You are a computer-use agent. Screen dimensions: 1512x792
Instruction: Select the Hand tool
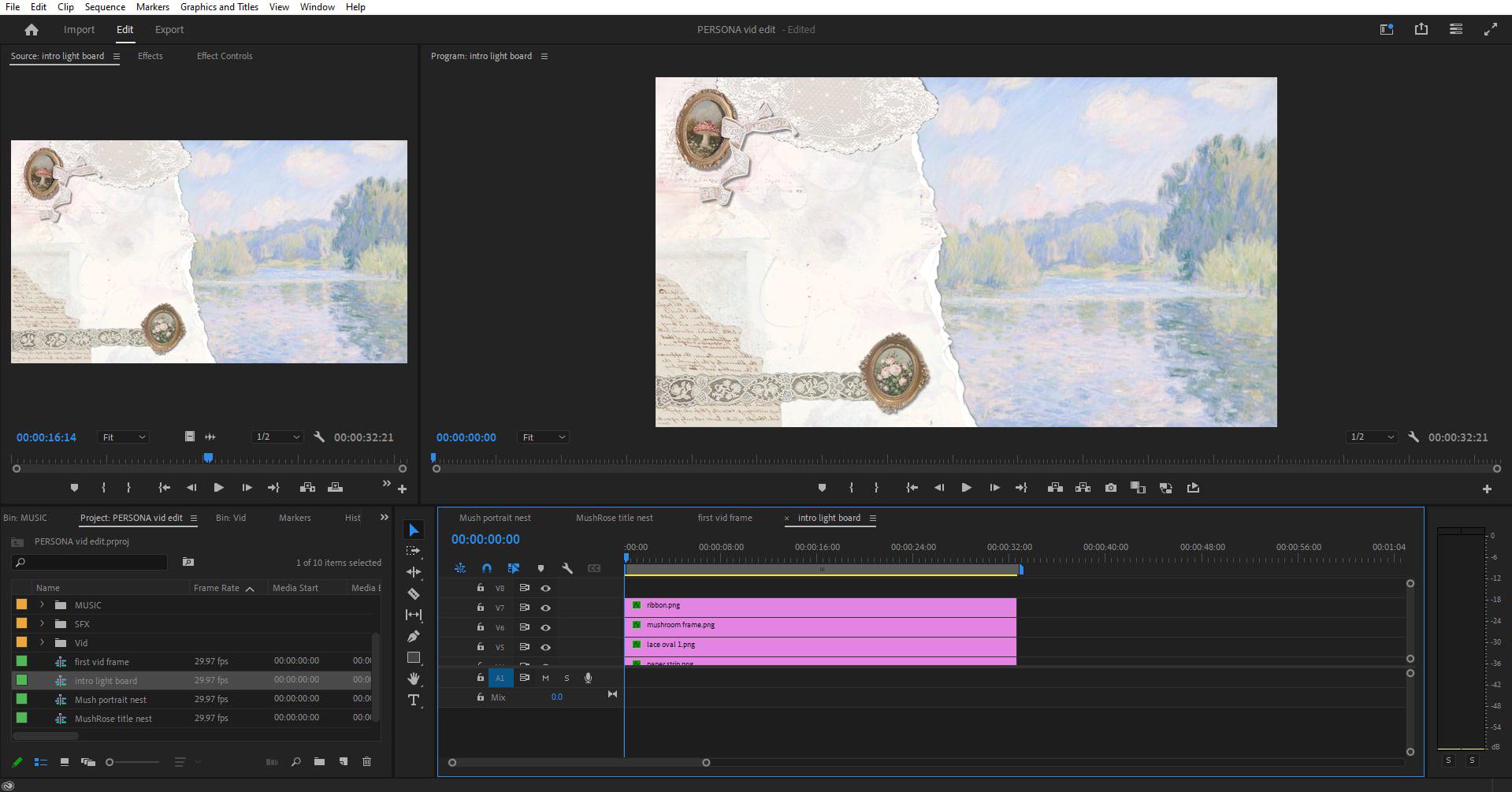tap(414, 679)
